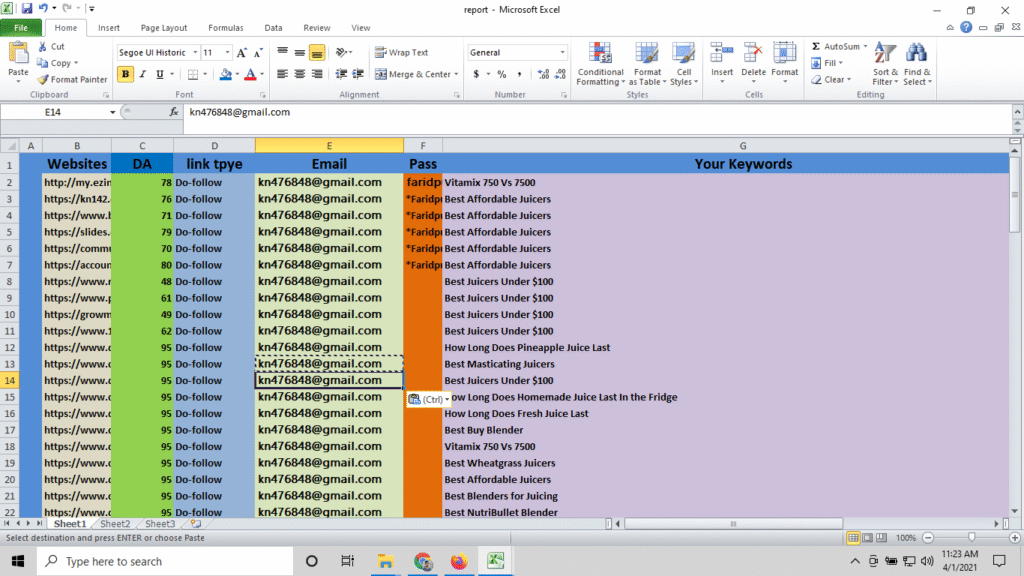Click the Format Painter icon

43,80
